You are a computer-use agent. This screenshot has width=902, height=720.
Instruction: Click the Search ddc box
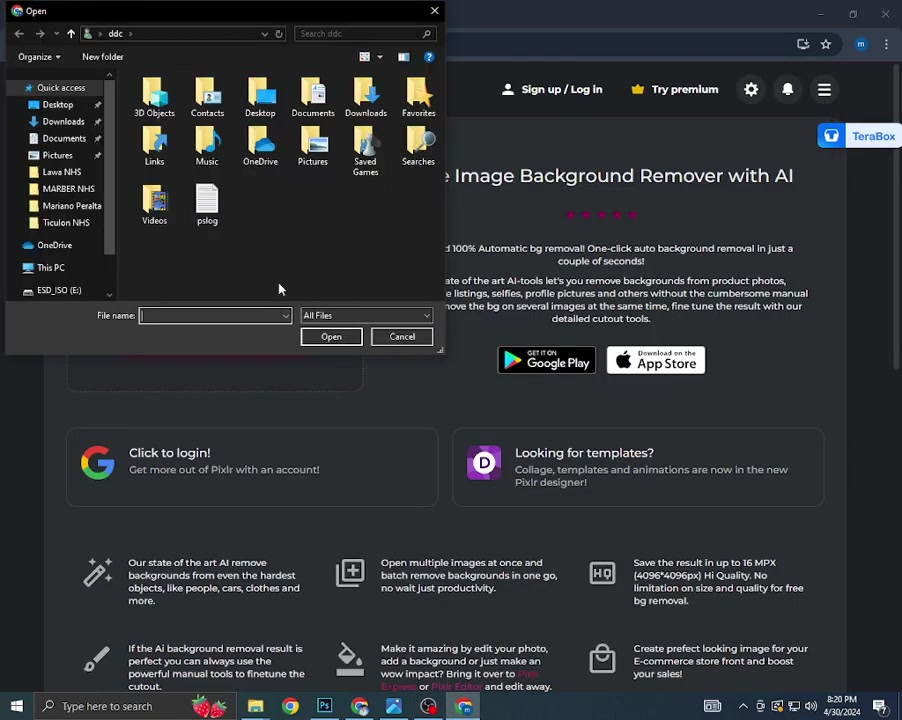[365, 34]
